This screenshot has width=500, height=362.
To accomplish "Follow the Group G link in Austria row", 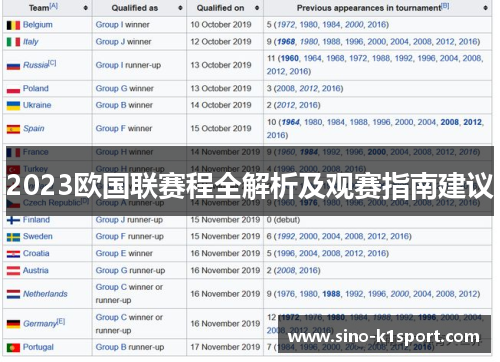I will 111,270.
